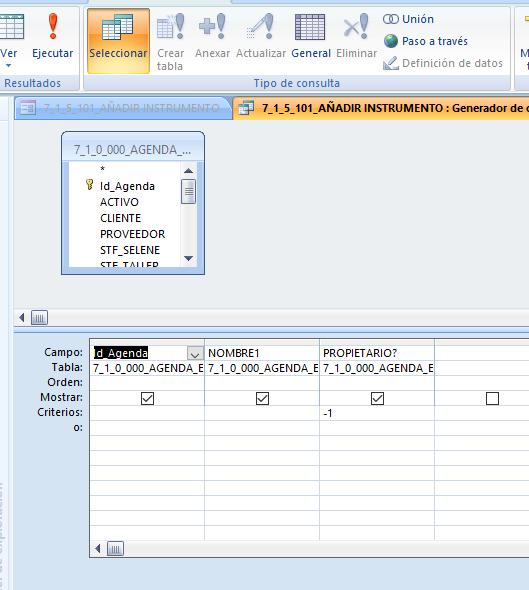Run the query with Ejecutar

(x=53, y=36)
